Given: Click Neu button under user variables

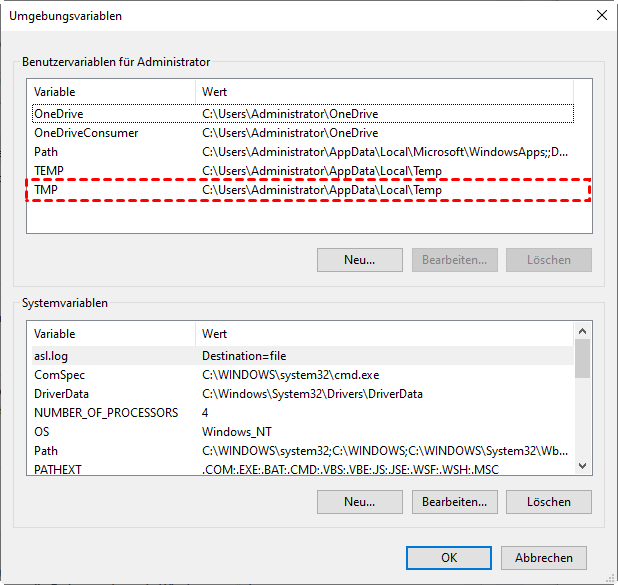Looking at the screenshot, I should tap(360, 260).
